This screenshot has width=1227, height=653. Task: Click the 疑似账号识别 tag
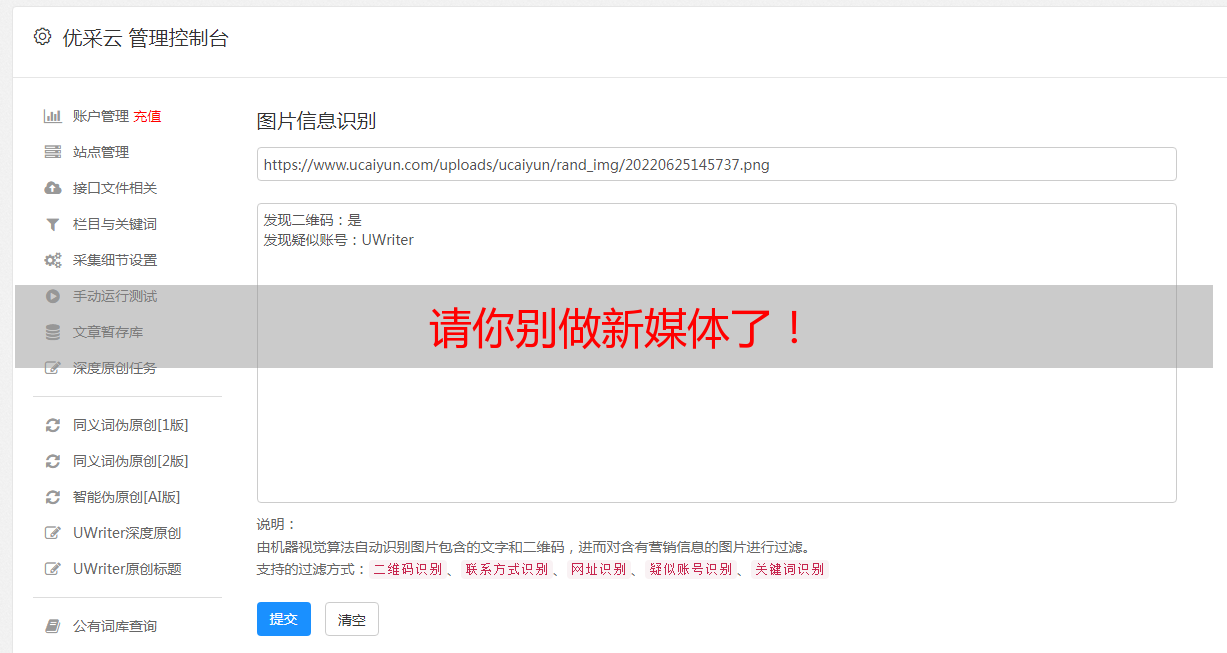pyautogui.click(x=690, y=569)
